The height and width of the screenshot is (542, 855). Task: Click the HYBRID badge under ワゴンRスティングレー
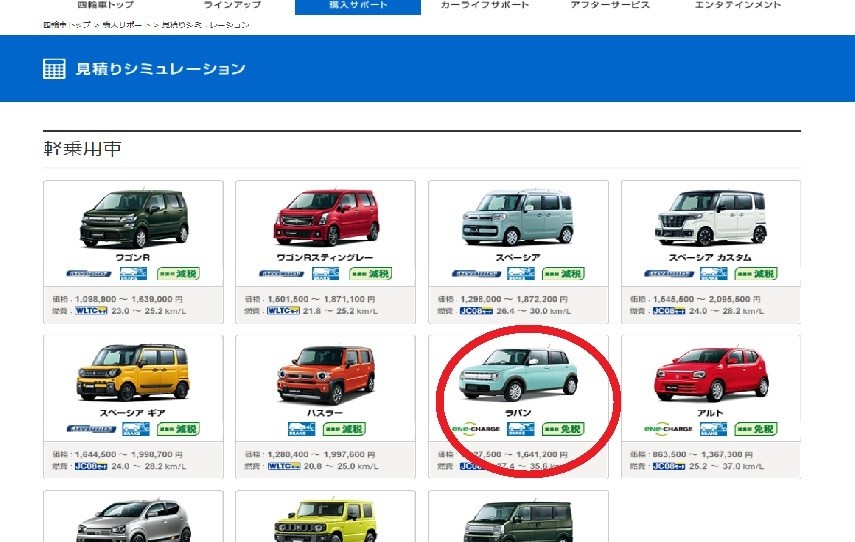281,274
